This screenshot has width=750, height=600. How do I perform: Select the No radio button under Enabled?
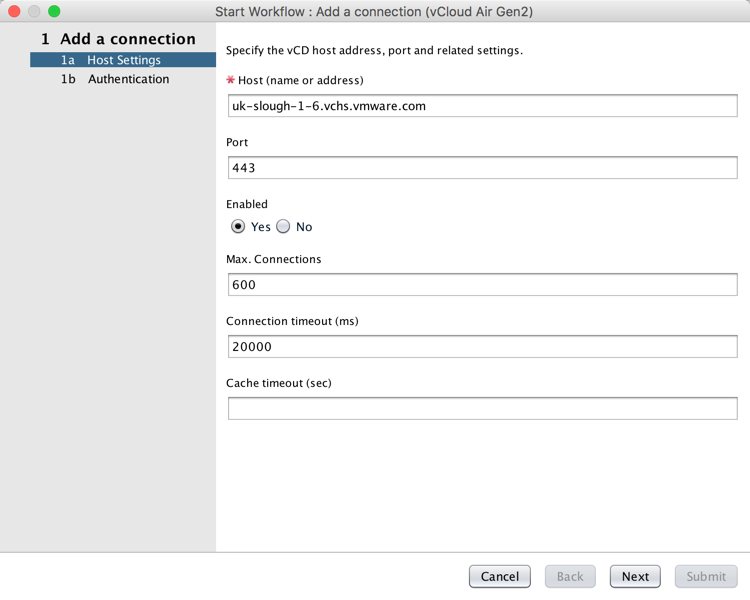[283, 226]
